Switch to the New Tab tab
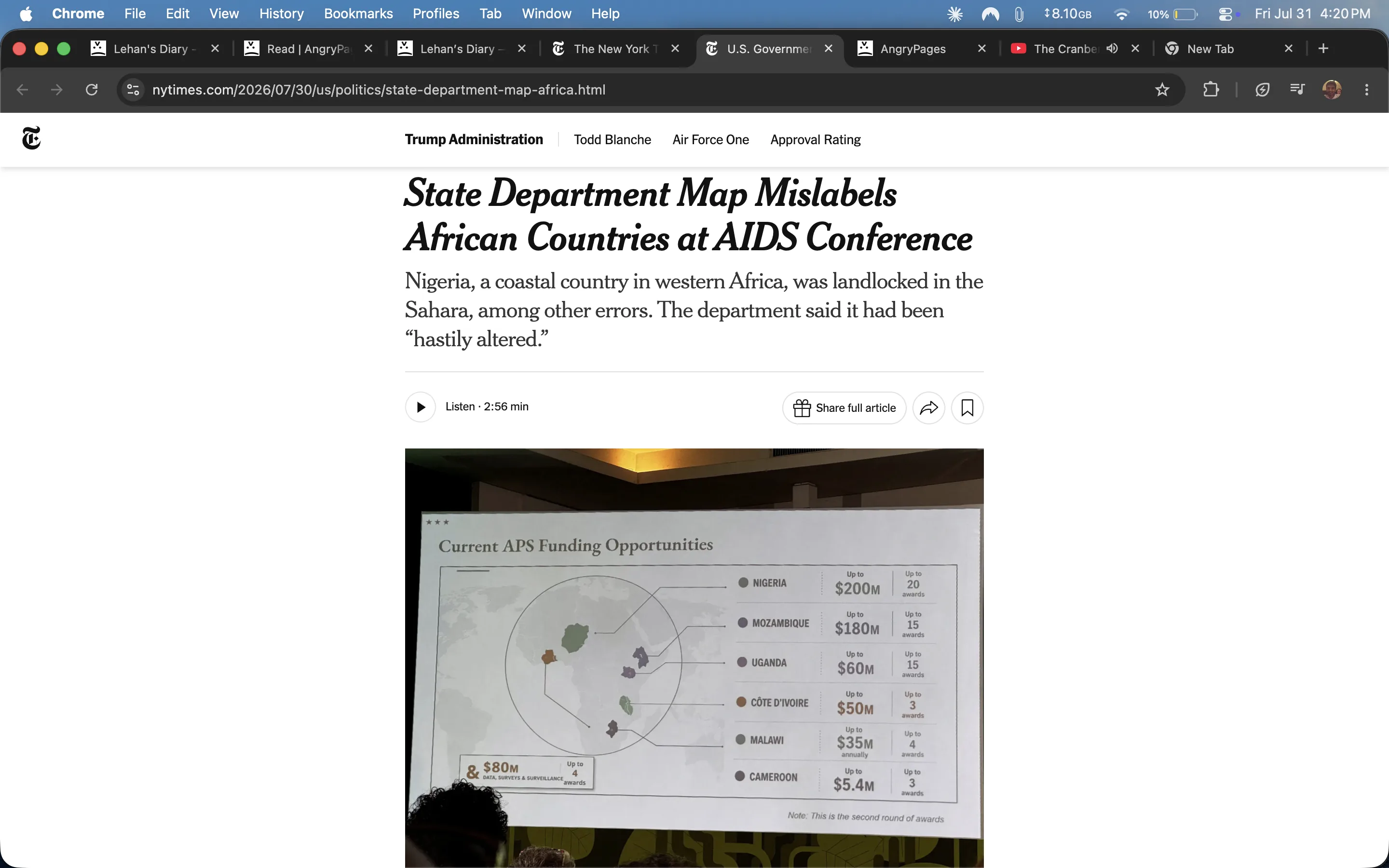The width and height of the screenshot is (1389, 868). (x=1229, y=49)
